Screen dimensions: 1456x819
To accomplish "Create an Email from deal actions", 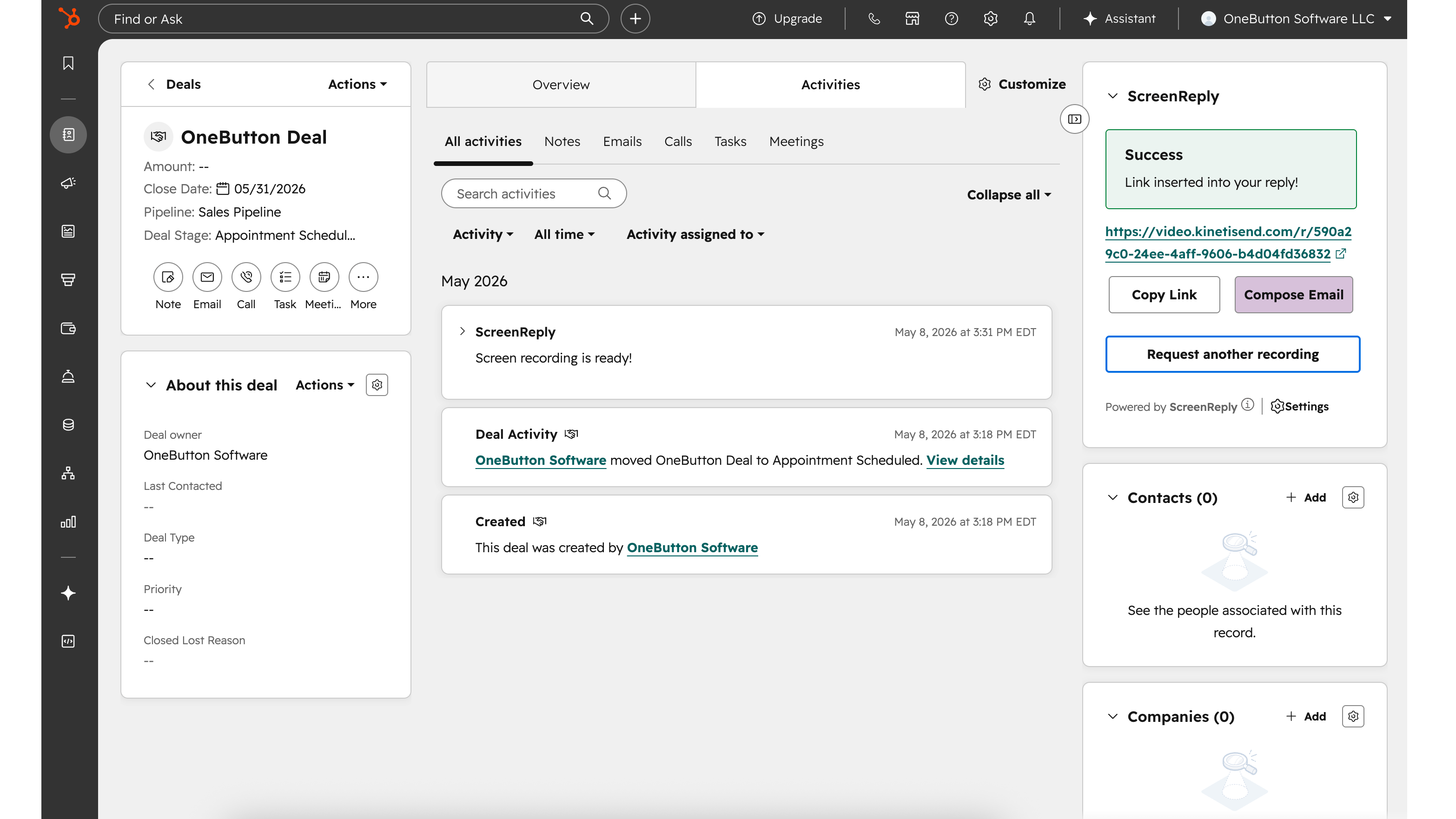I will pos(207,277).
